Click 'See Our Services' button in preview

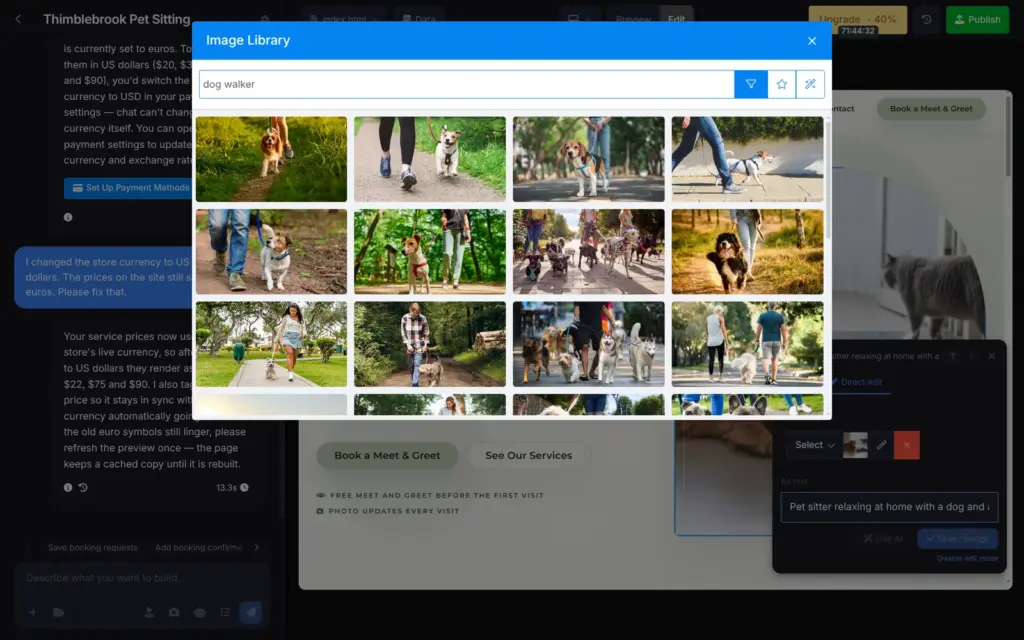(x=528, y=456)
